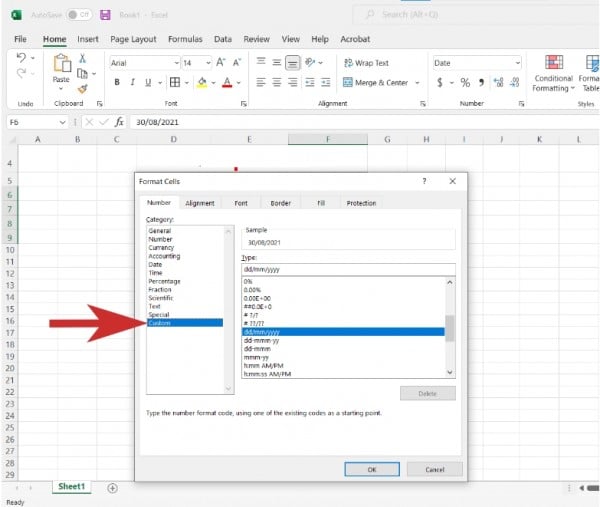
Task: Select Currency in Category list
Action: coord(185,248)
